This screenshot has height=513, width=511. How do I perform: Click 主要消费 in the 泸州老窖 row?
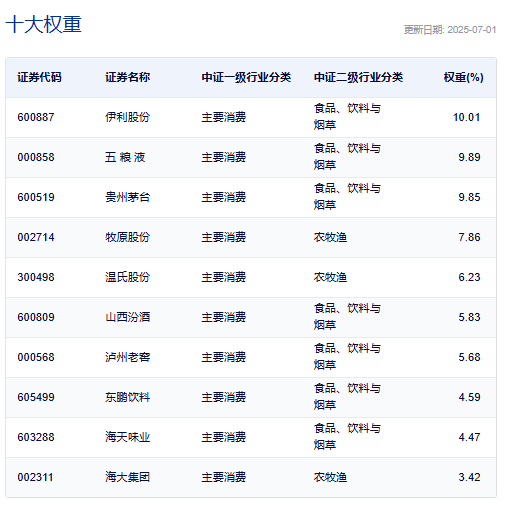click(224, 357)
